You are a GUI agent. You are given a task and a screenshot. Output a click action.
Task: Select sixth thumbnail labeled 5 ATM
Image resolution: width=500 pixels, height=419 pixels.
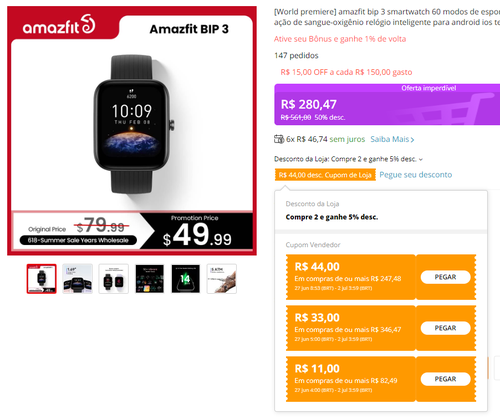222,279
